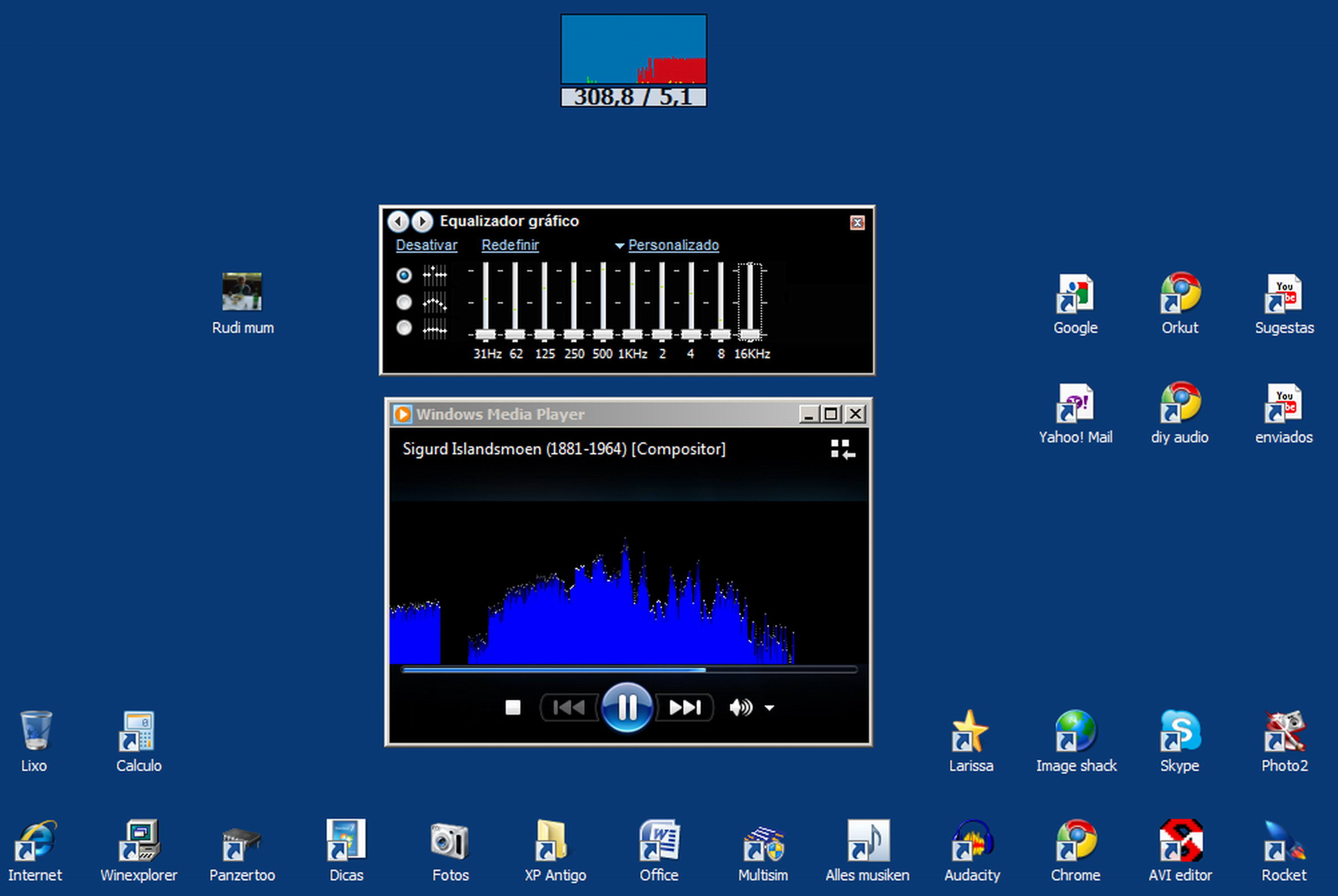
Task: Open the Google shortcut icon
Action: coord(1074,294)
